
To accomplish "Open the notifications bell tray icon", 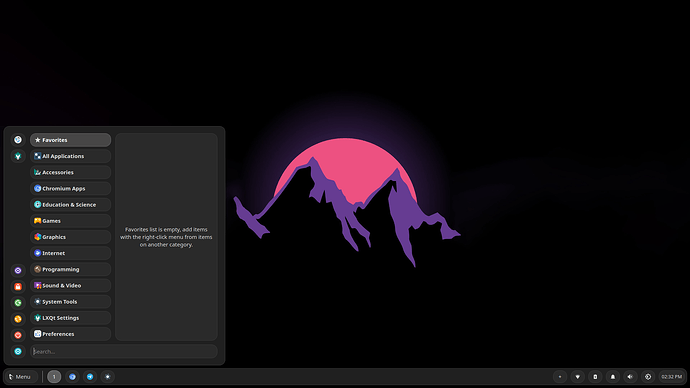I will [x=613, y=377].
